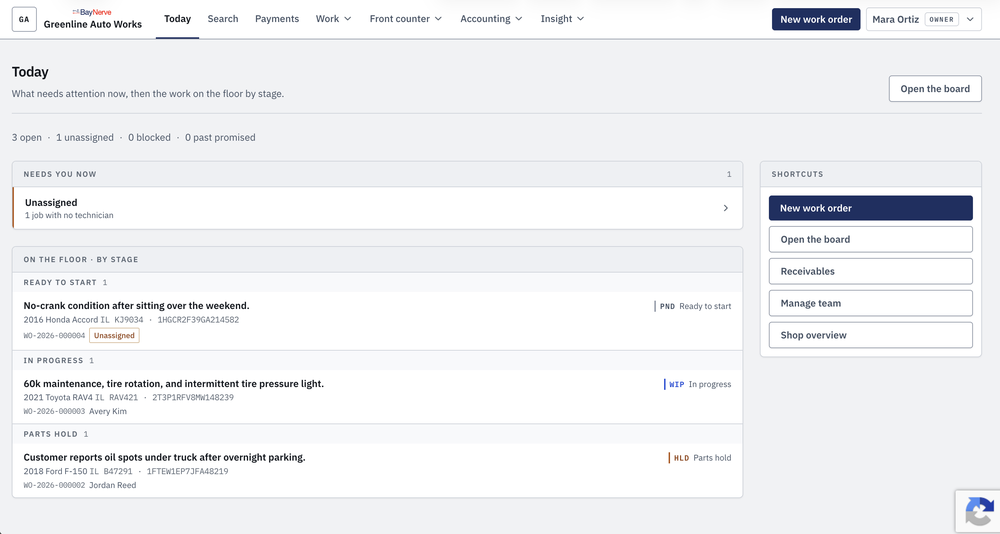Viewport: 1000px width, 534px height.
Task: Click technician name Avery Kim
Action: point(108,412)
